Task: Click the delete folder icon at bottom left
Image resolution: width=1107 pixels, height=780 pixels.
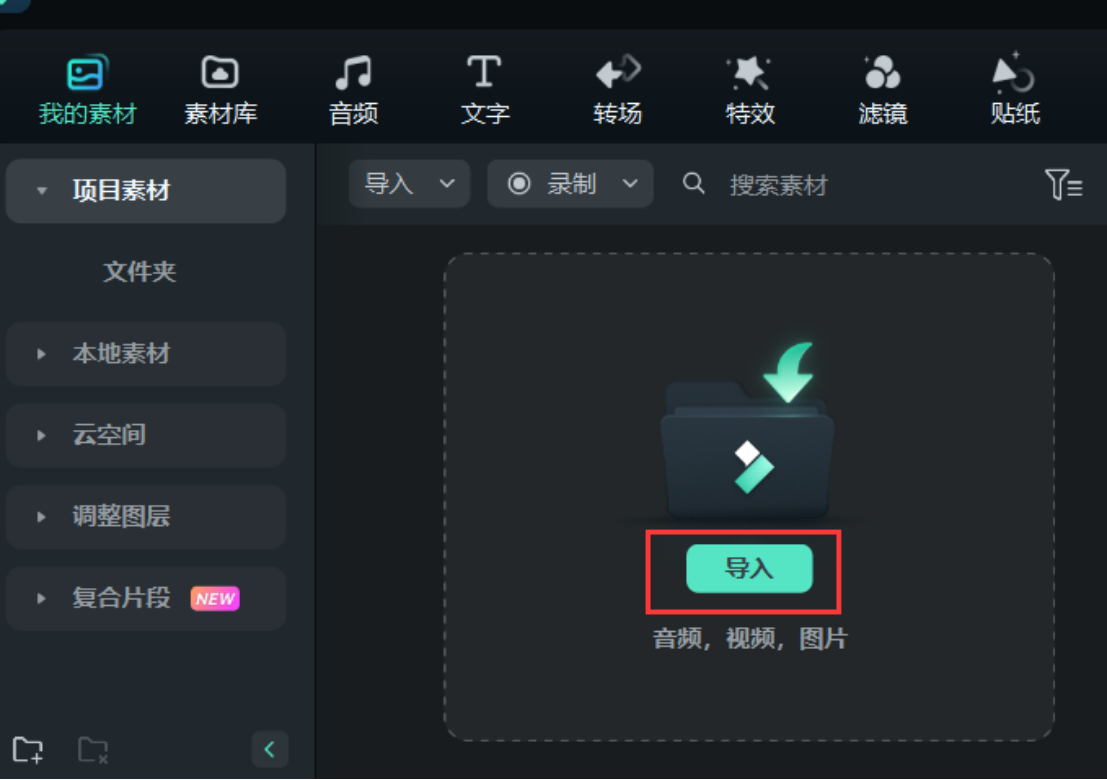Action: tap(92, 748)
